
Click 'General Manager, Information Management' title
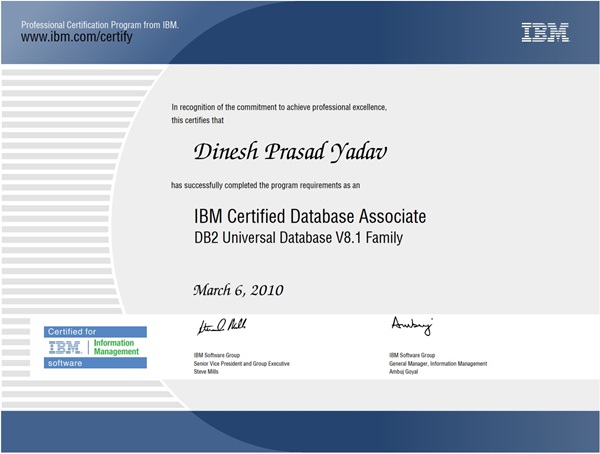tap(438, 364)
